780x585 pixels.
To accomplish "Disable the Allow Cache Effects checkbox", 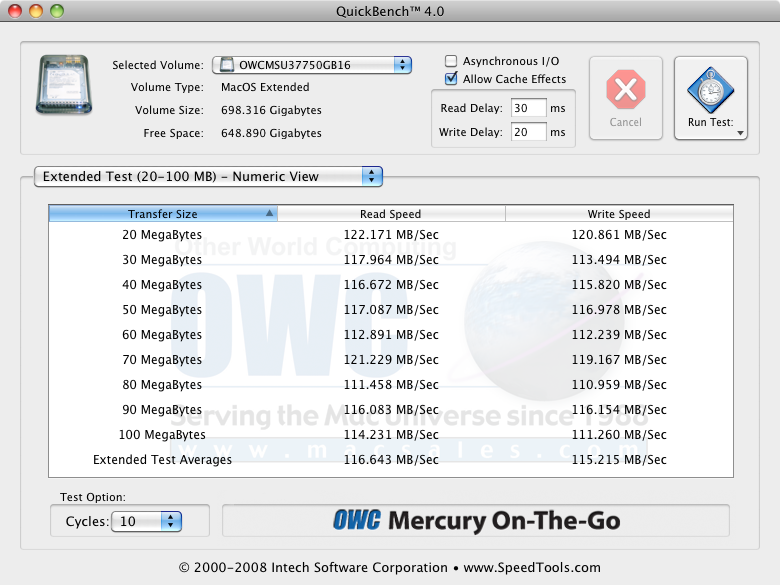I will 452,79.
